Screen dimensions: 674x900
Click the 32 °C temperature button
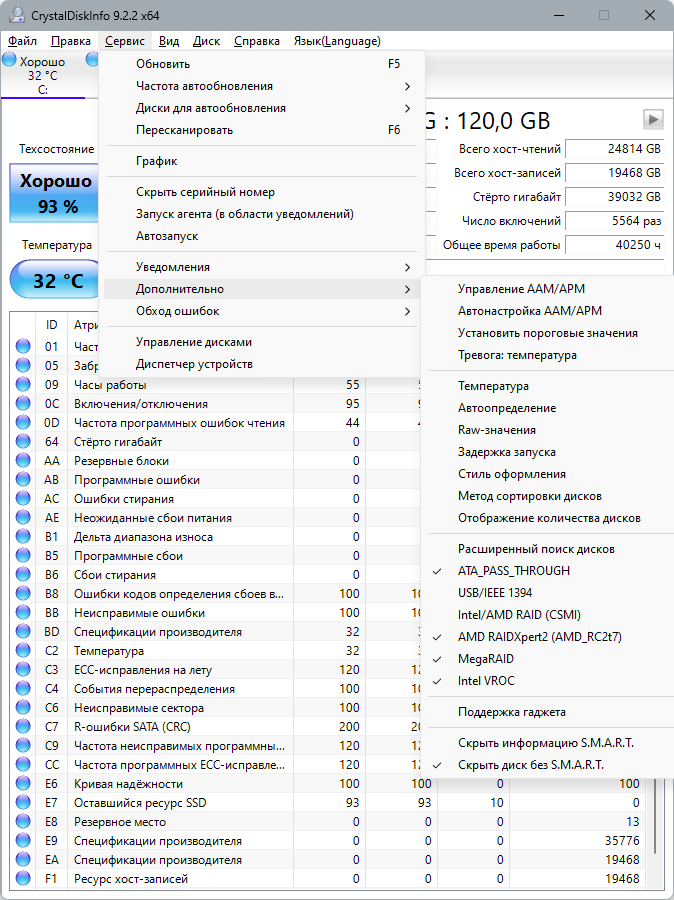coord(57,280)
